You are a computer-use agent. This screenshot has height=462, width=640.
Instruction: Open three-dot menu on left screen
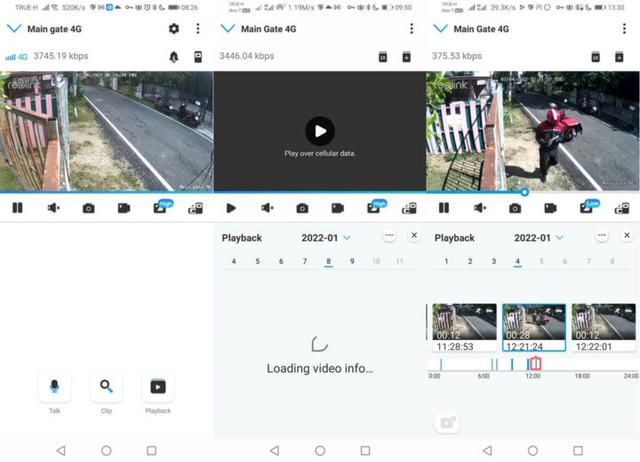(198, 29)
